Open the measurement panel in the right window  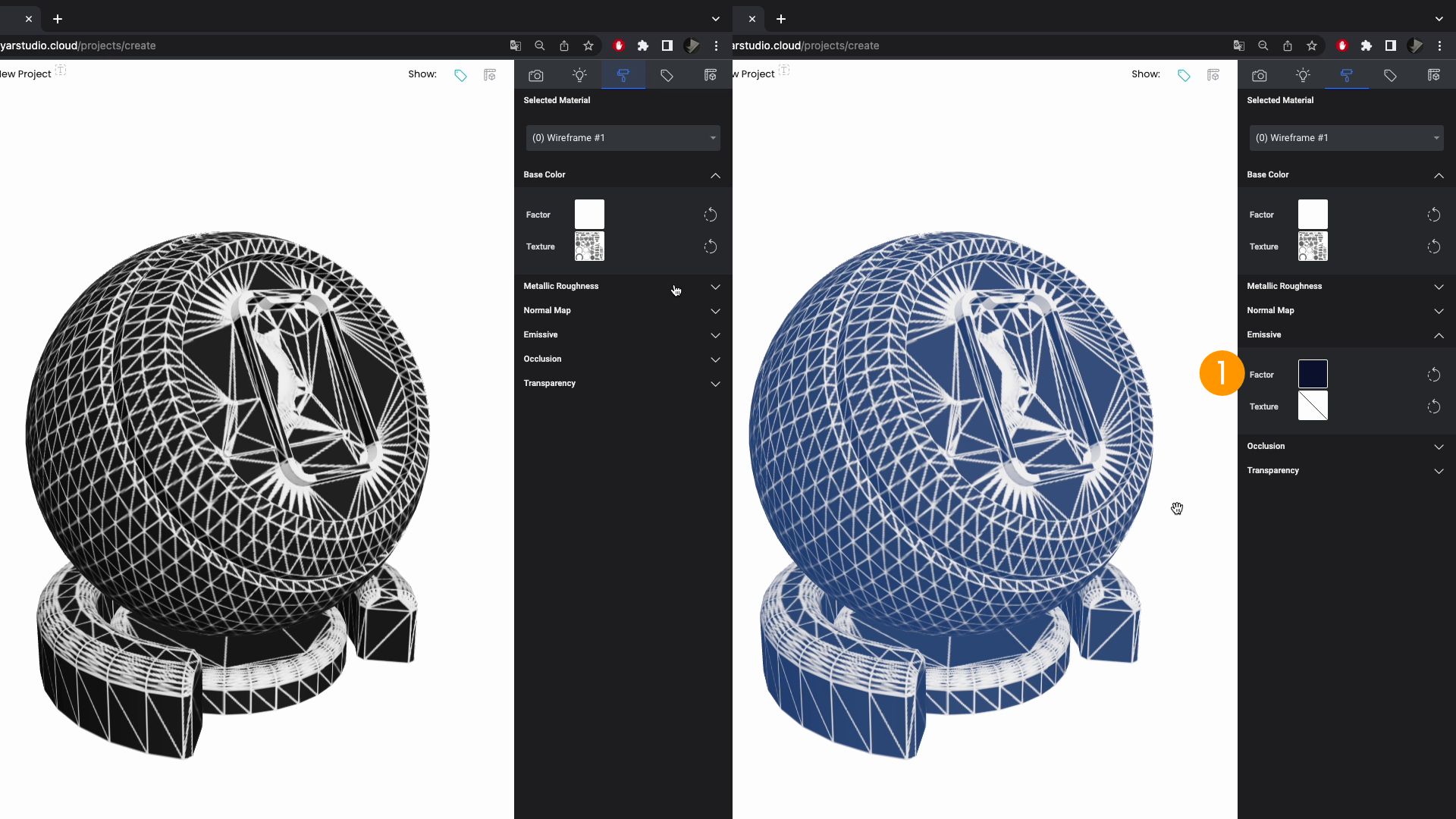tap(1434, 75)
